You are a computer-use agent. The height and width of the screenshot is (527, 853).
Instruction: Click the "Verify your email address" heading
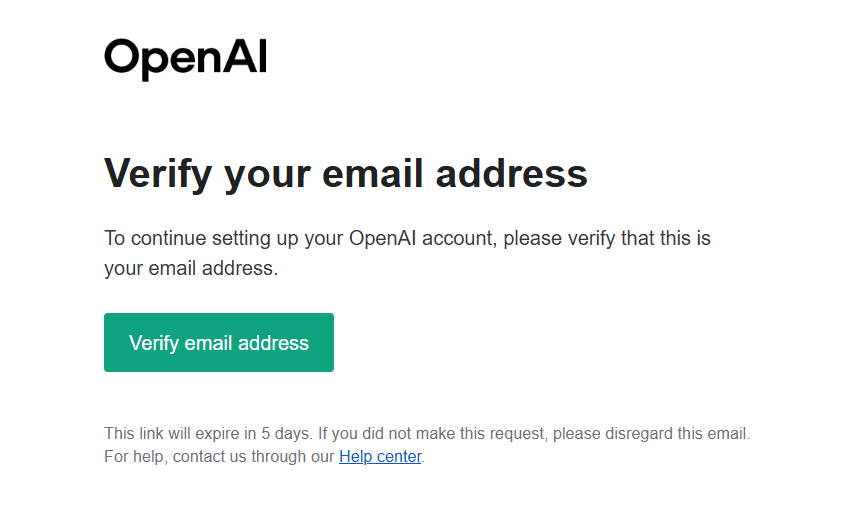(346, 174)
